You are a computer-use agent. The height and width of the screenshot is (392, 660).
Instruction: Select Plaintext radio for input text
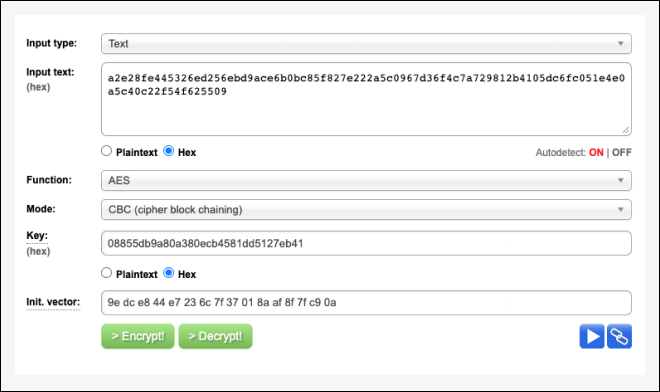pyautogui.click(x=106, y=151)
